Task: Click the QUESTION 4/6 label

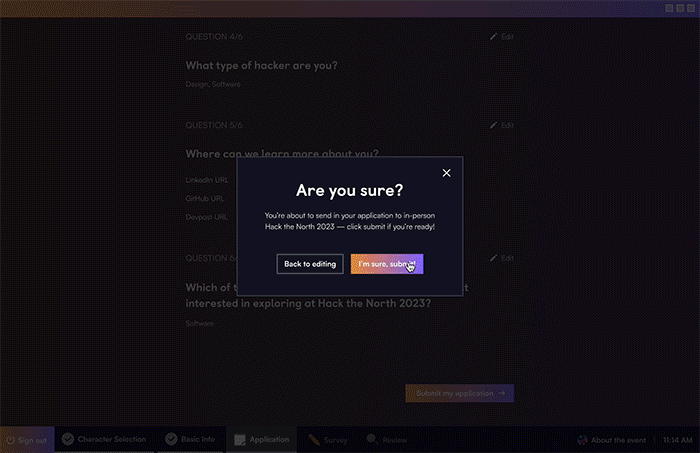Action: (x=214, y=37)
